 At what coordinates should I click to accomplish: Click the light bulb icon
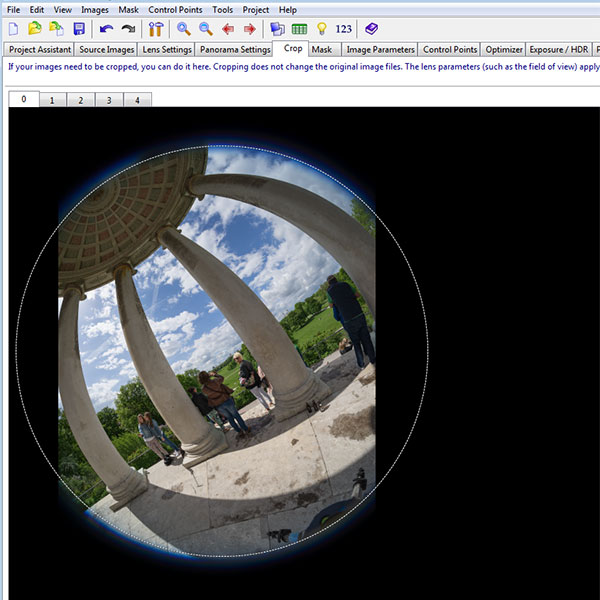click(x=321, y=29)
